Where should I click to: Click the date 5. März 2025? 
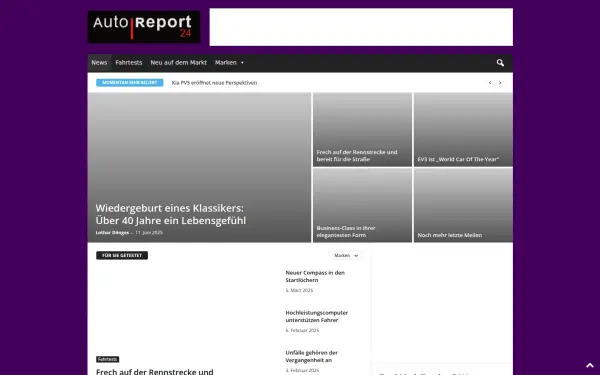coord(299,290)
